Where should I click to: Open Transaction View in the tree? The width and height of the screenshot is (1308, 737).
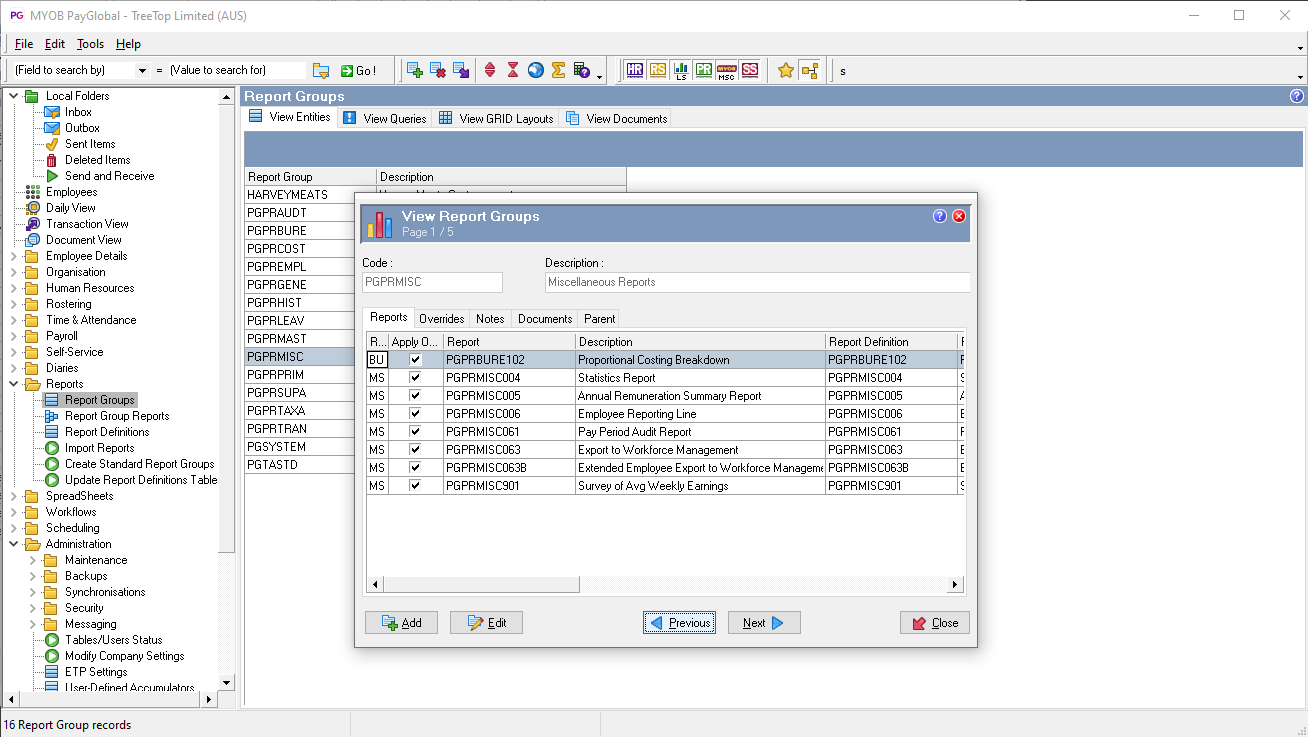coord(87,224)
